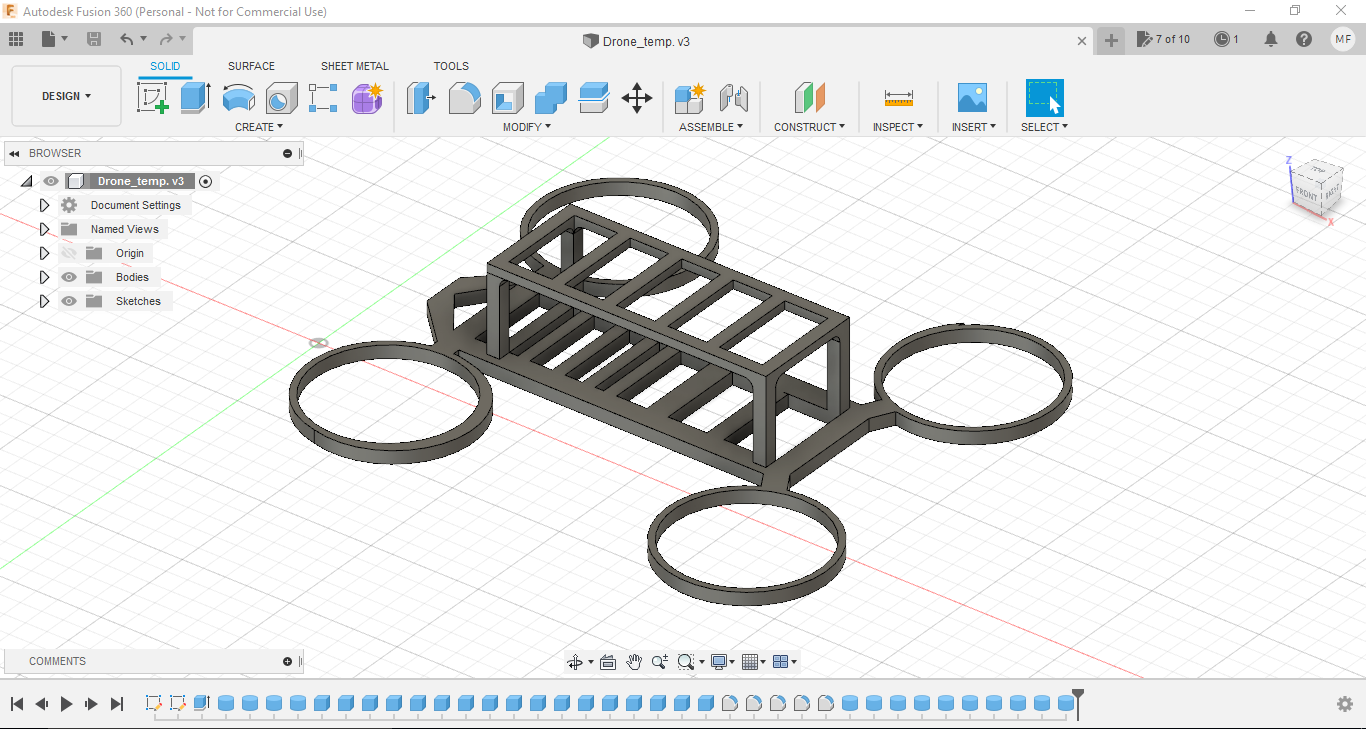This screenshot has width=1366, height=729.
Task: Click the Measure ruler icon
Action: pos(898,98)
